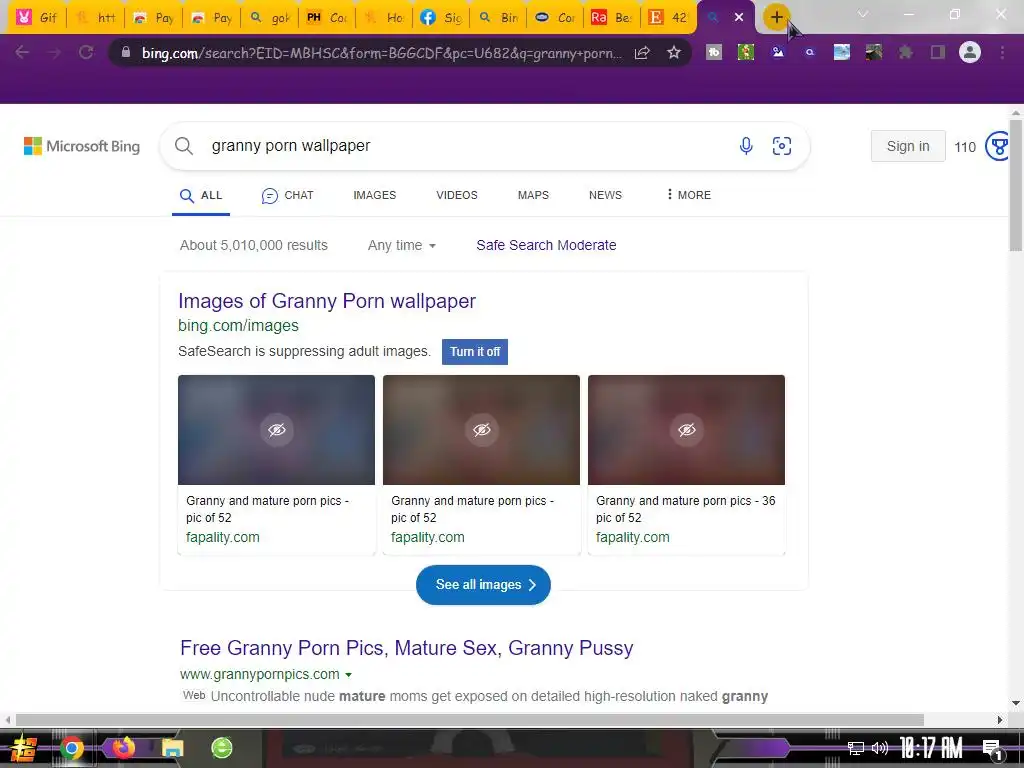1024x768 pixels.
Task: Open the Chrome profile avatar
Action: pos(970,52)
